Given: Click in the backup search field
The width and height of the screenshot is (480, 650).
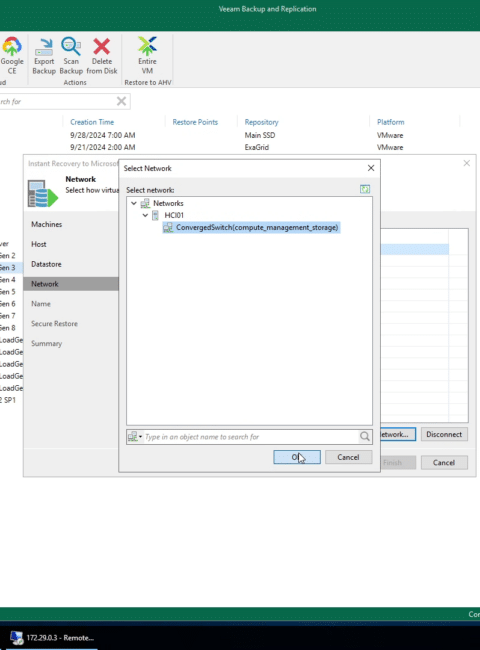Looking at the screenshot, I should pyautogui.click(x=57, y=101).
